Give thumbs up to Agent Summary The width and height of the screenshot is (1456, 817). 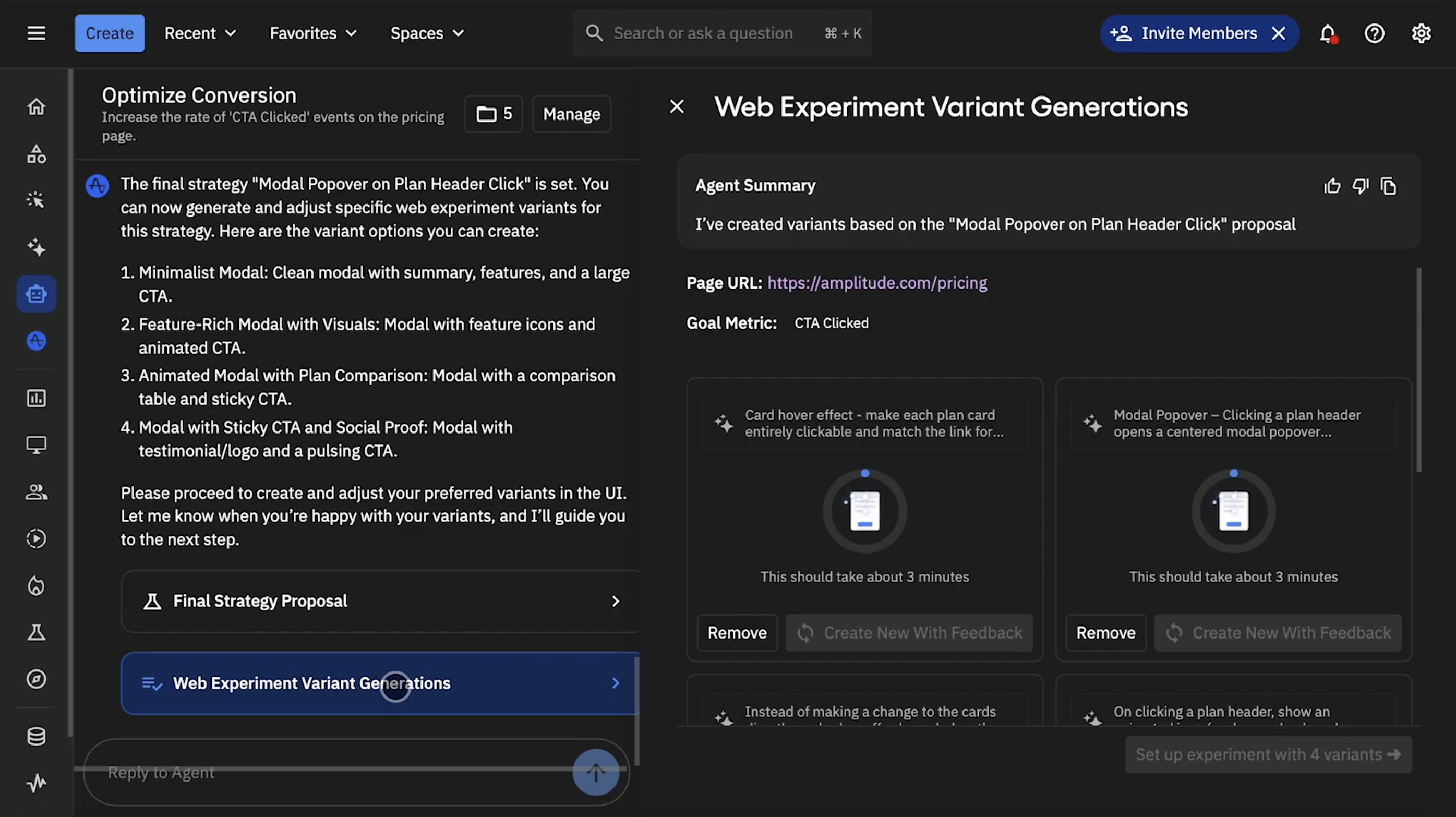(x=1332, y=186)
